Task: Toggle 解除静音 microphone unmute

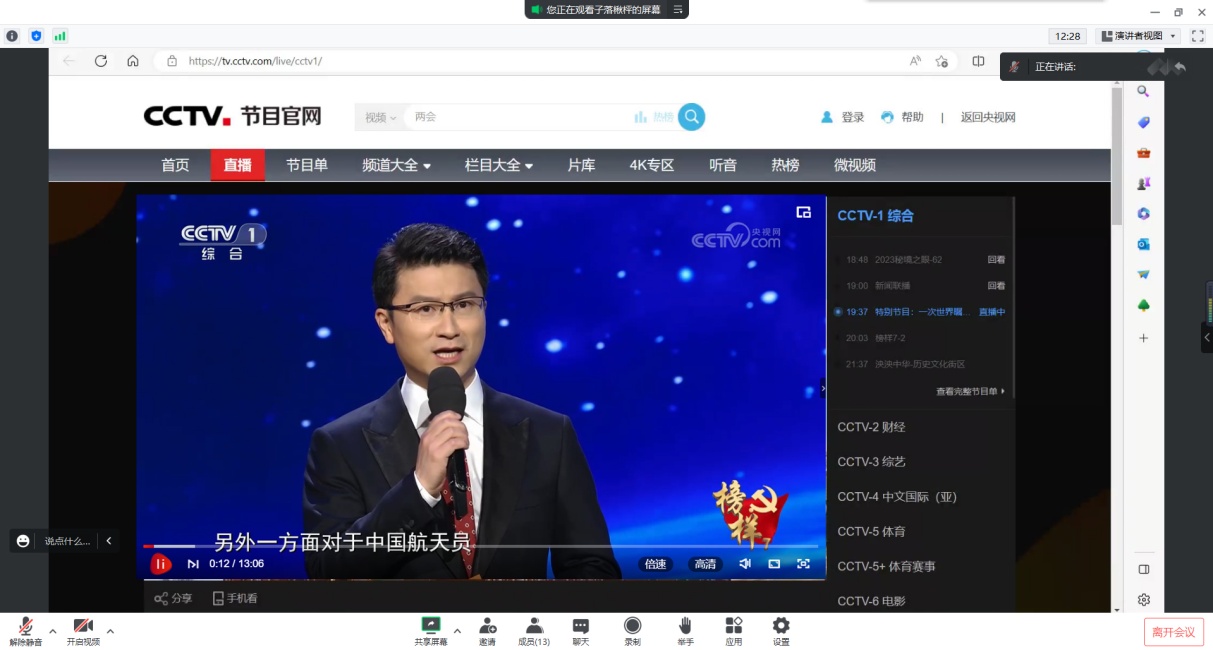Action: [x=26, y=630]
